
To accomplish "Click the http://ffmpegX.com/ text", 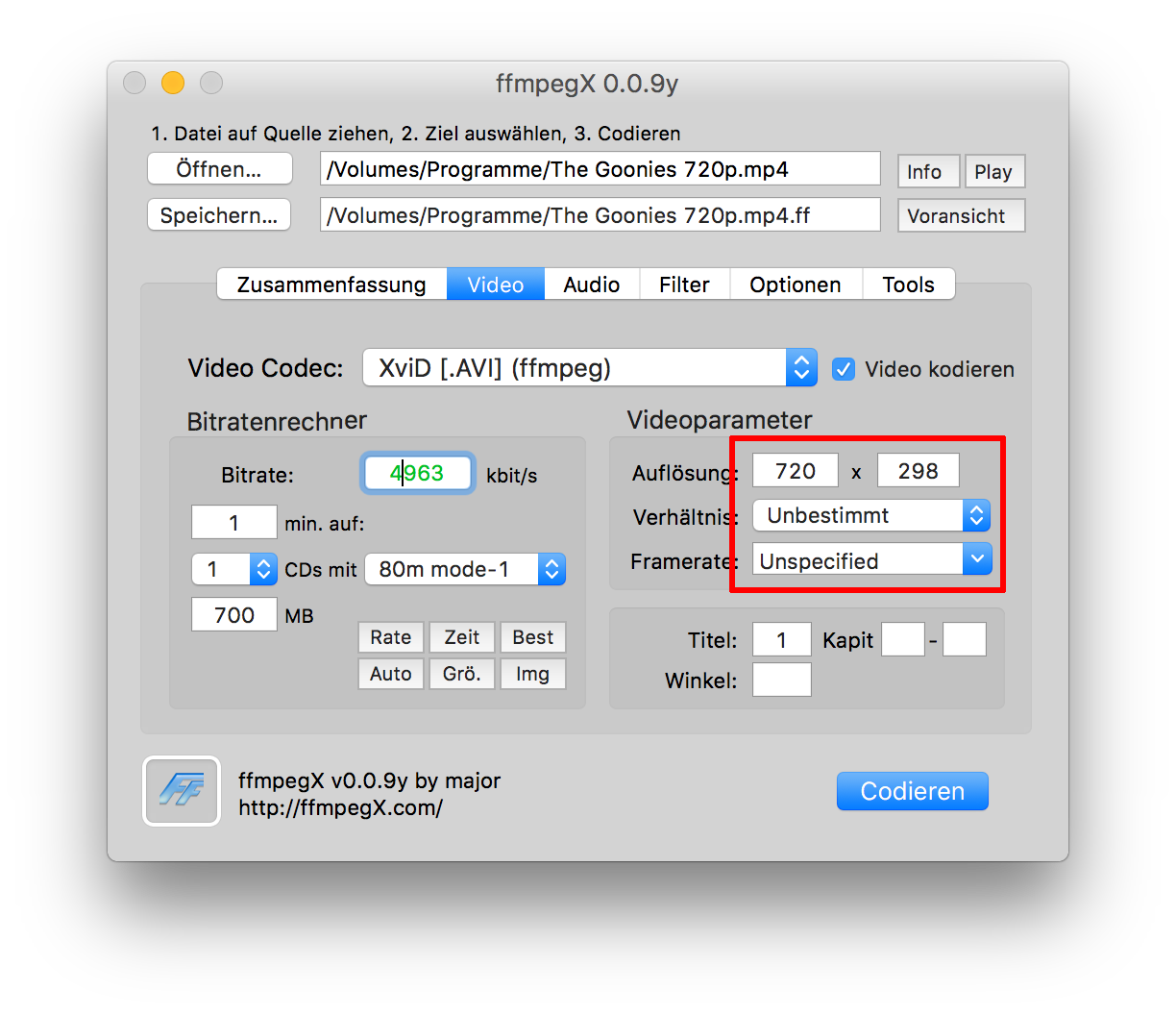I will click(x=341, y=807).
